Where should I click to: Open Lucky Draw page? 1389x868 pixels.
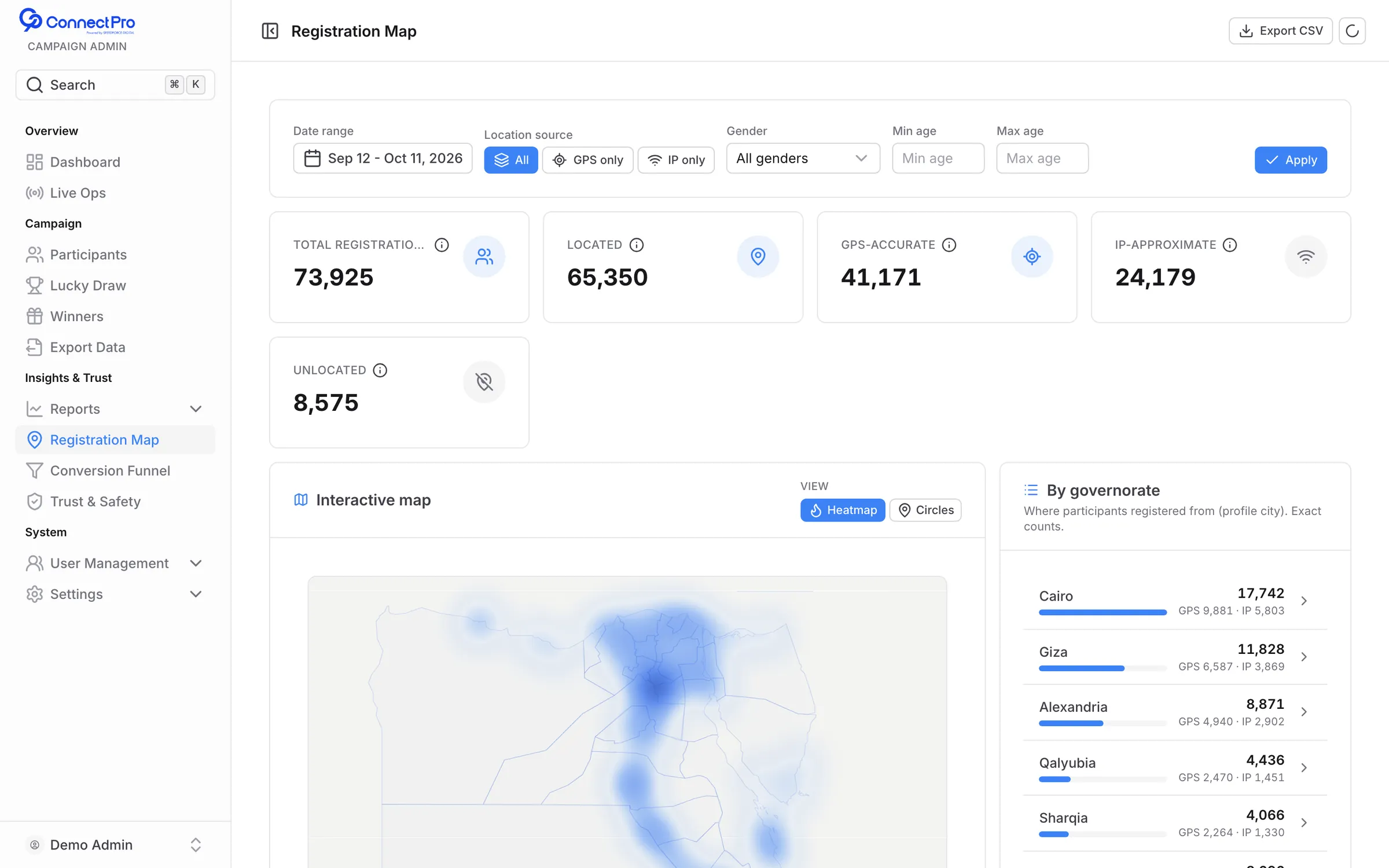click(x=115, y=285)
